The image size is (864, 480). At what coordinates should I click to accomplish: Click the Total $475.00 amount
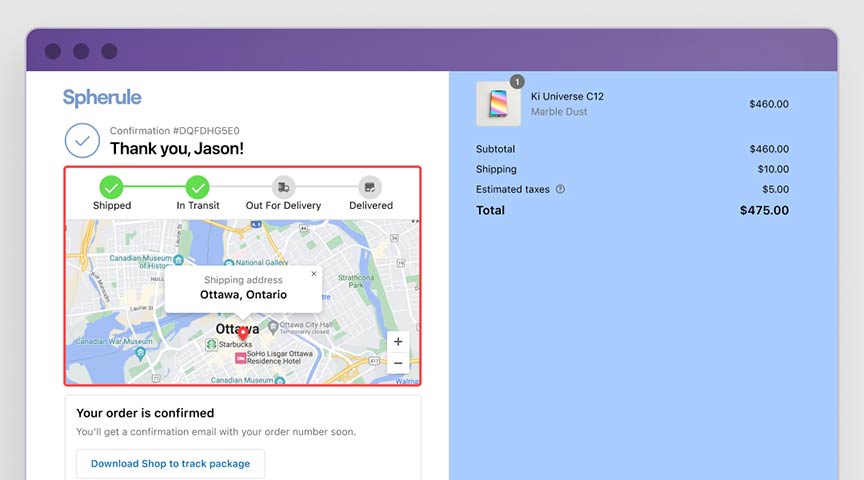pyautogui.click(x=764, y=210)
